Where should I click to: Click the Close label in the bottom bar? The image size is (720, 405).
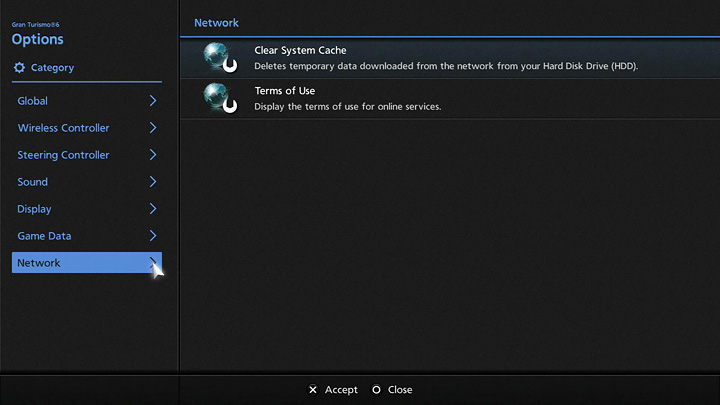coord(400,390)
